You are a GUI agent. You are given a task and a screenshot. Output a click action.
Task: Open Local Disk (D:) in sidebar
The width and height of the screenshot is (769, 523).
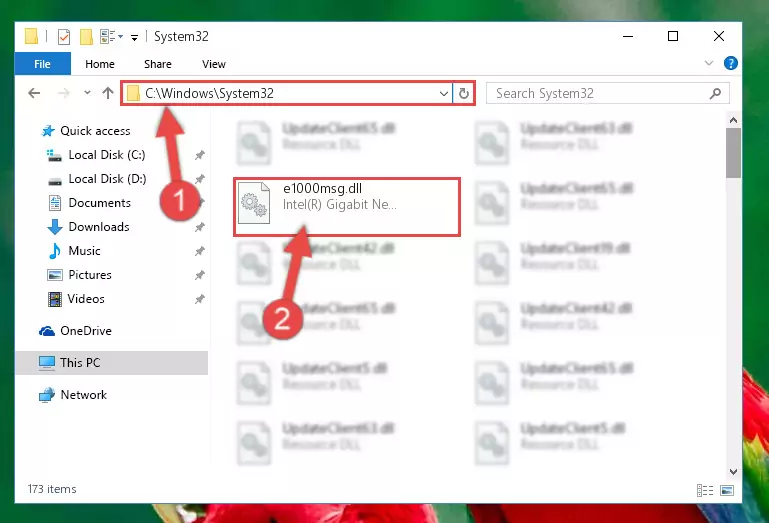(x=107, y=179)
